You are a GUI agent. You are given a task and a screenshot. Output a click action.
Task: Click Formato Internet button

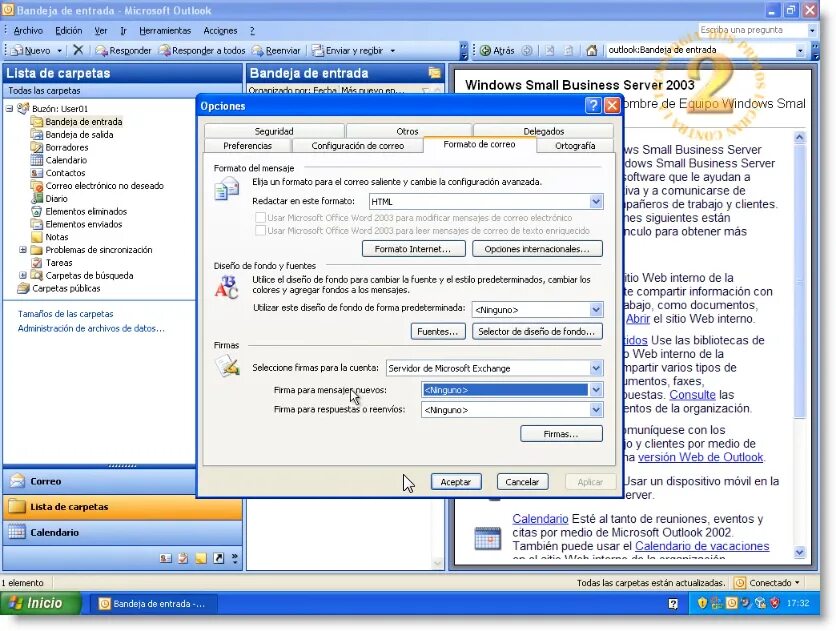(x=413, y=249)
